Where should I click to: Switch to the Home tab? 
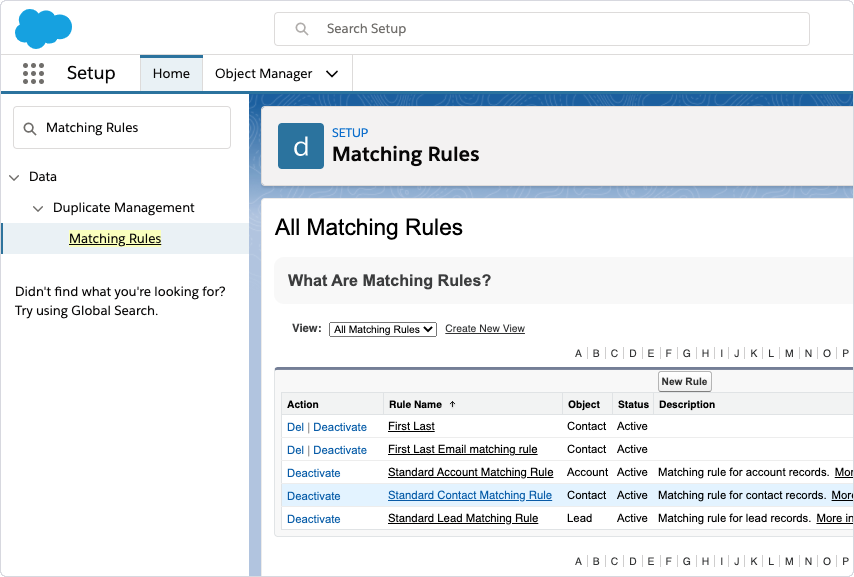tap(171, 73)
